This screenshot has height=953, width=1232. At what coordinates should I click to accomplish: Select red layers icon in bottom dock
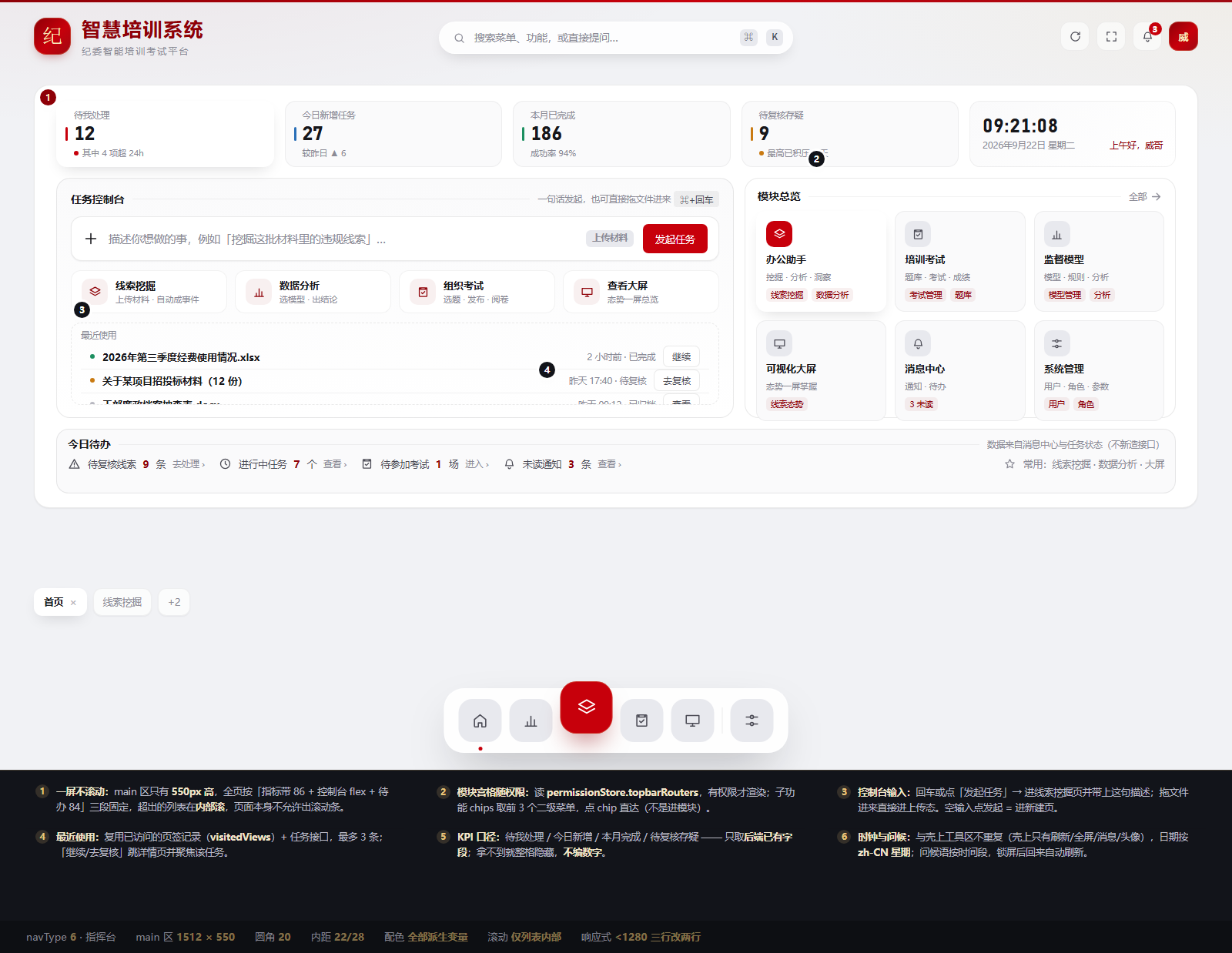click(586, 707)
